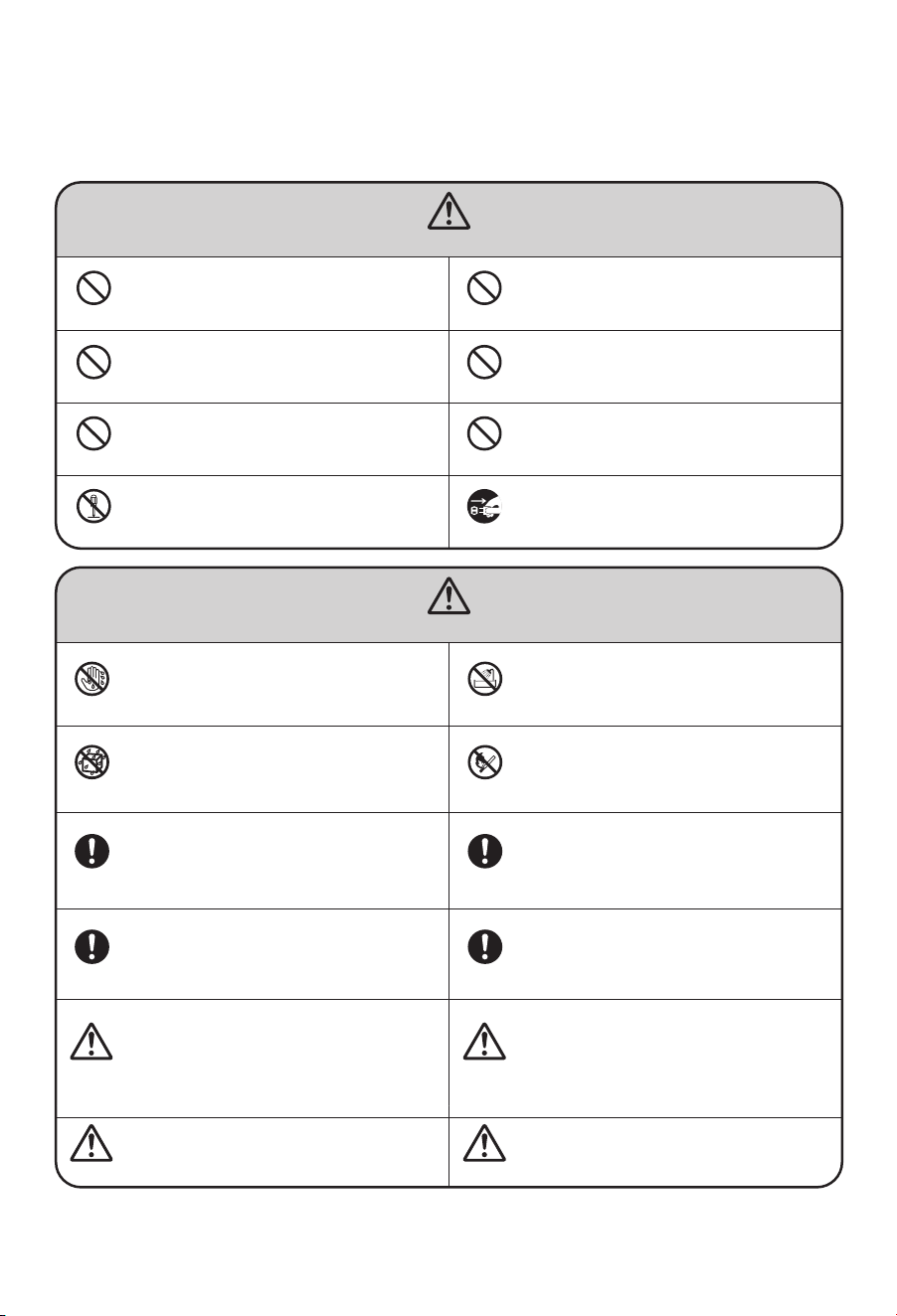Click exclamation circle directly below no-water-splash icon
Screen dimensions: 897x1316
[91, 851]
